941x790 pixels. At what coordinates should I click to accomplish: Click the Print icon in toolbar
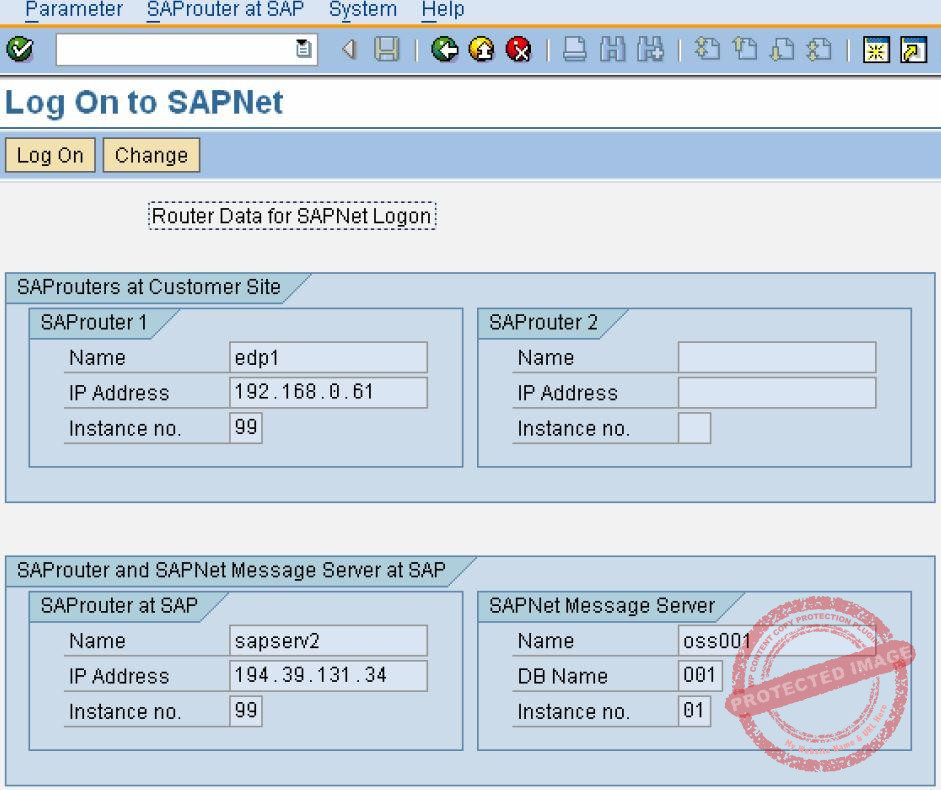click(575, 50)
